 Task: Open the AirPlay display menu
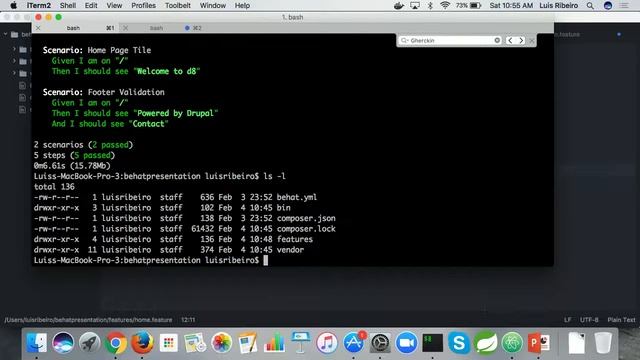tap(415, 5)
